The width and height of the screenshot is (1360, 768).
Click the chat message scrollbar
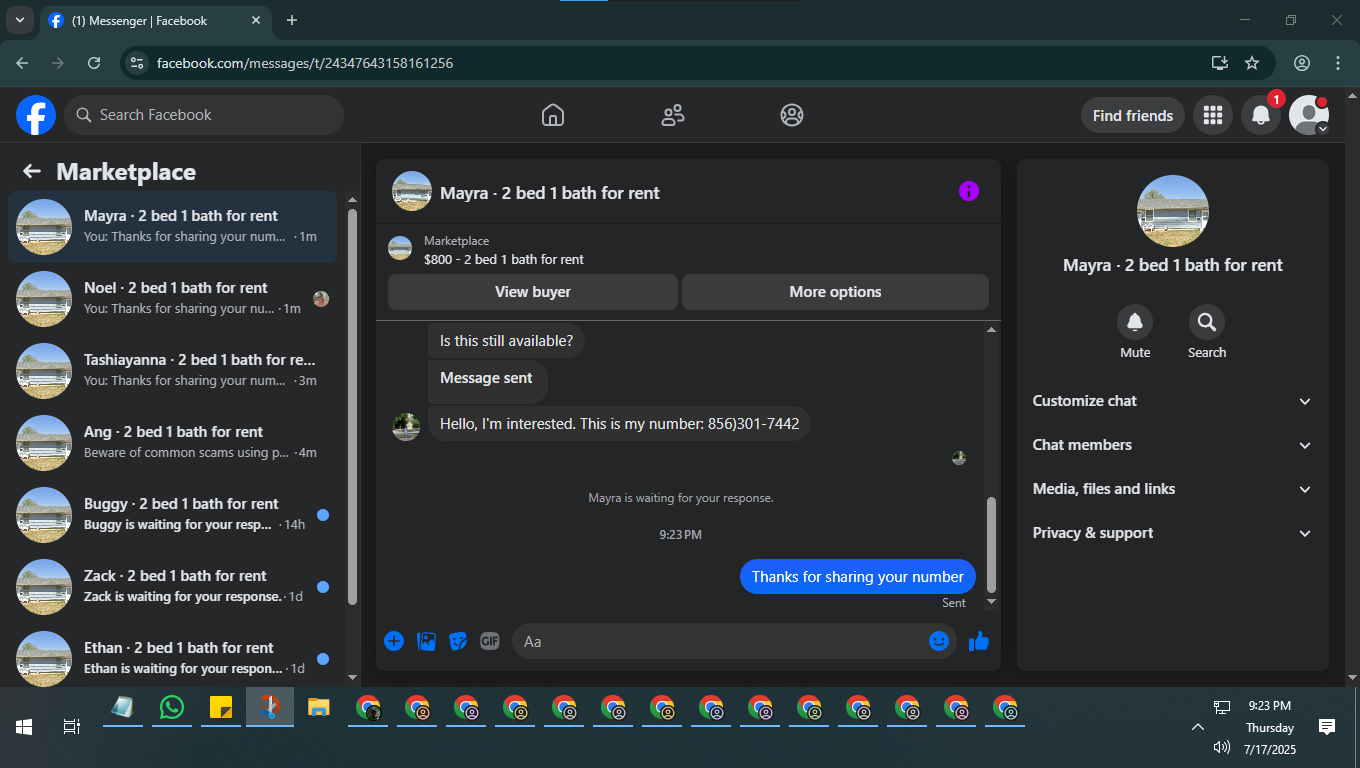[x=991, y=545]
